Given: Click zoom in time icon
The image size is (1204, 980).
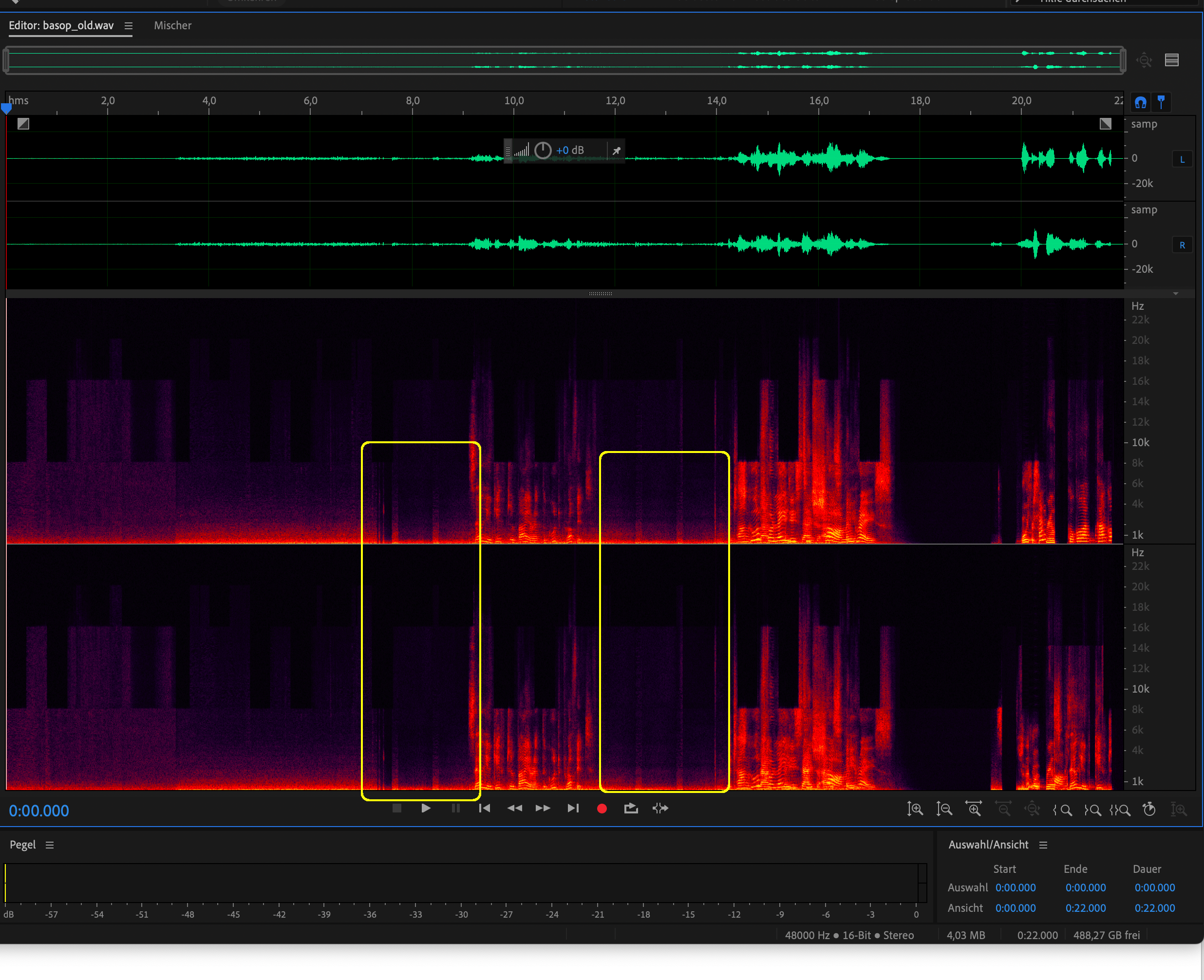Looking at the screenshot, I should [x=974, y=809].
